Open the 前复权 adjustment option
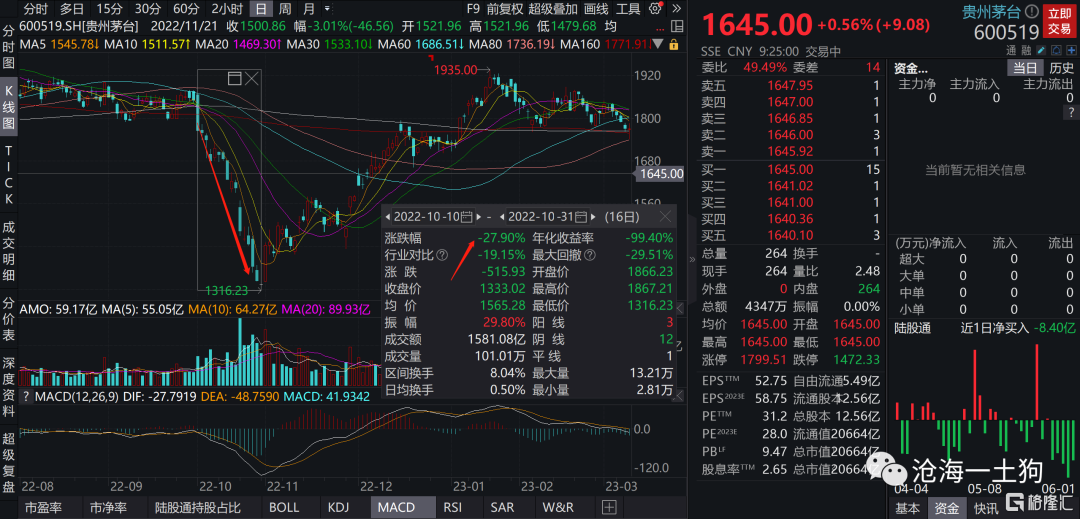This screenshot has width=1080, height=519. pyautogui.click(x=503, y=10)
